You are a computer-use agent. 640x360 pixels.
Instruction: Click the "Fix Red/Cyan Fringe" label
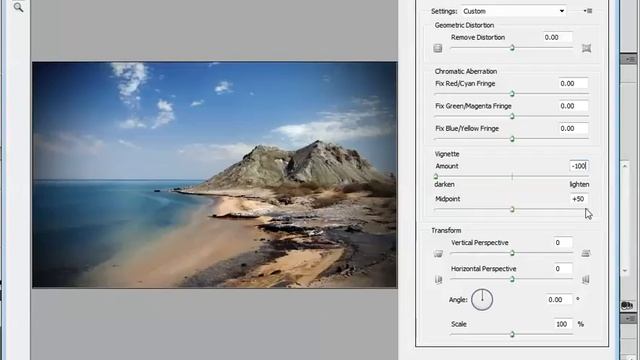click(465, 84)
